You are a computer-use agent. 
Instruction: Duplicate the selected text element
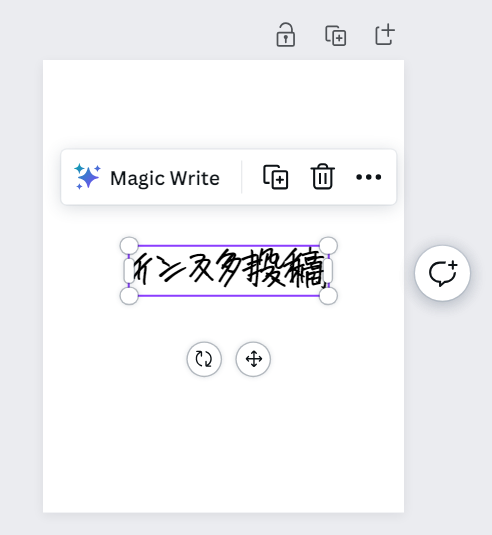[276, 177]
